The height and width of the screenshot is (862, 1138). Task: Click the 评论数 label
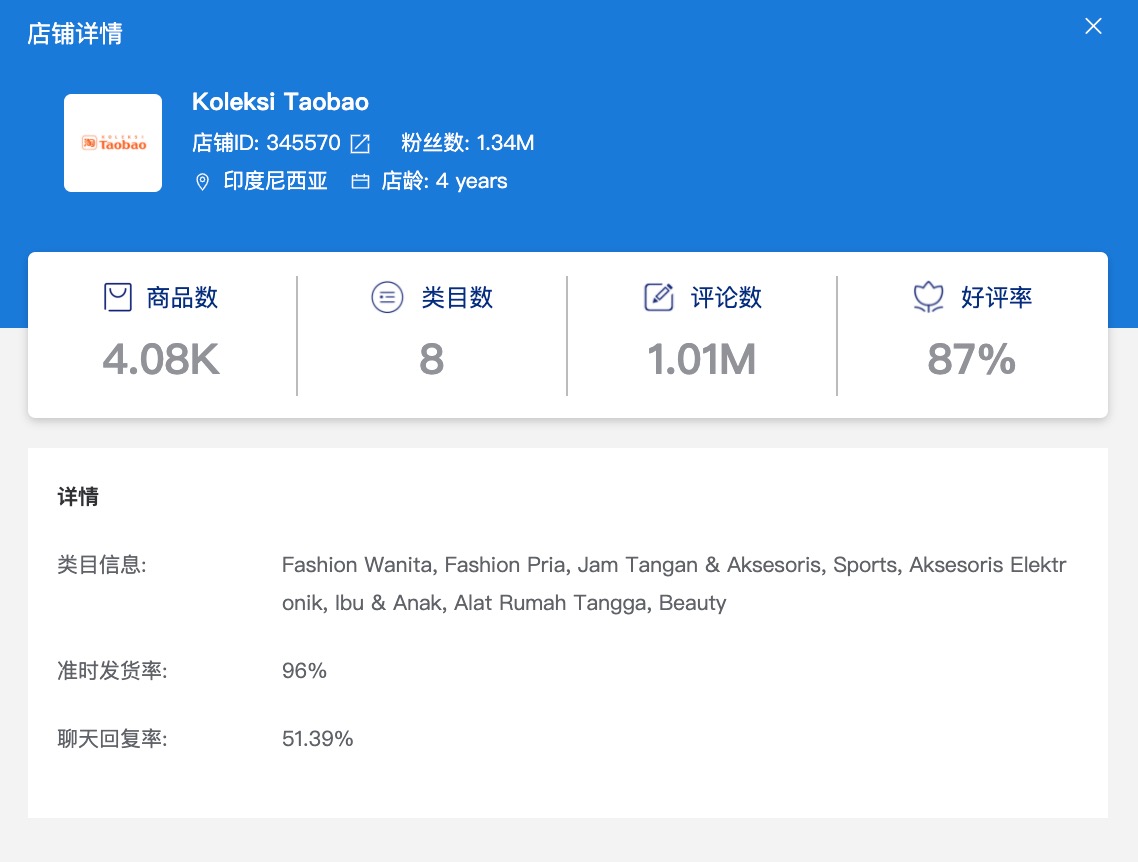click(726, 297)
